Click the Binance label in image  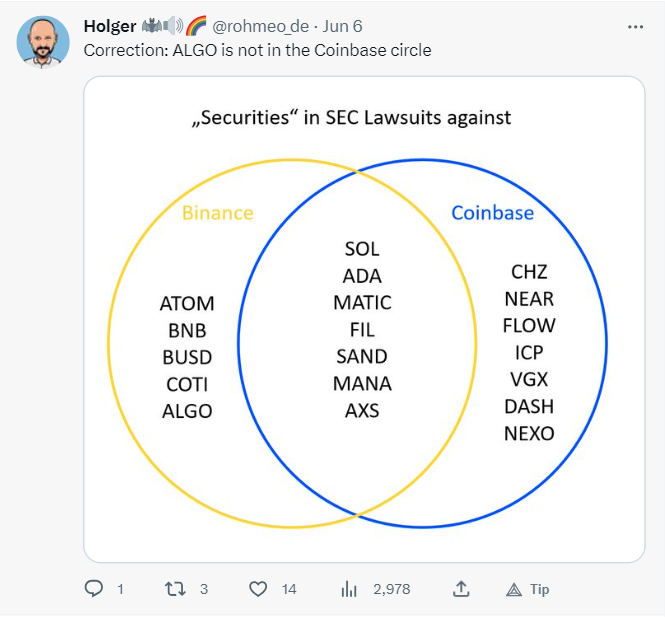pos(218,213)
